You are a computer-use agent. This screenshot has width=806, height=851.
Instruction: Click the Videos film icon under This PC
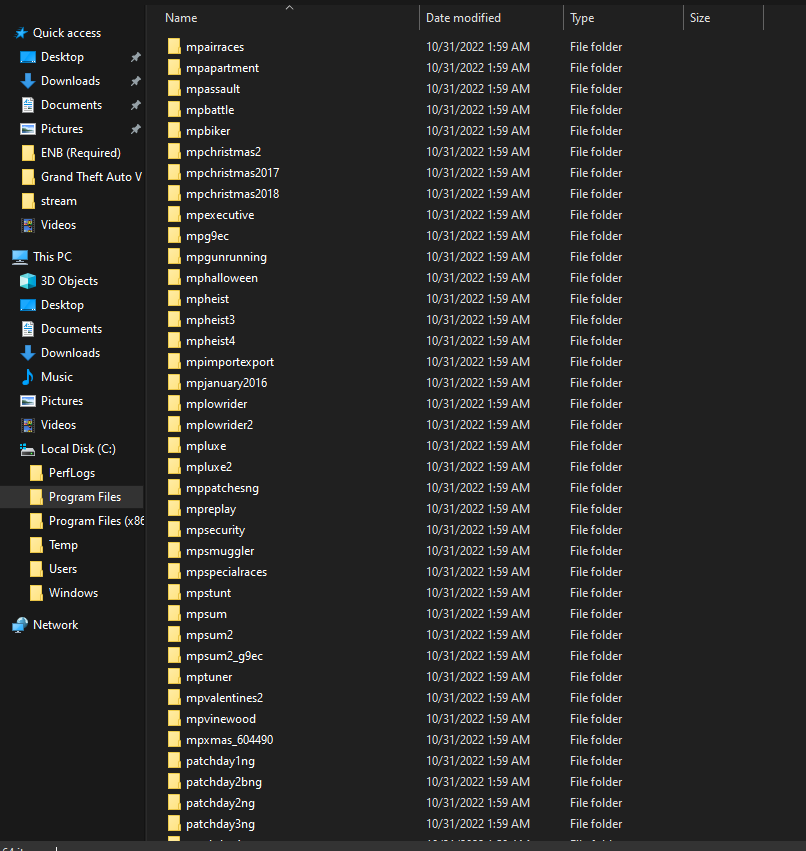(x=28, y=425)
